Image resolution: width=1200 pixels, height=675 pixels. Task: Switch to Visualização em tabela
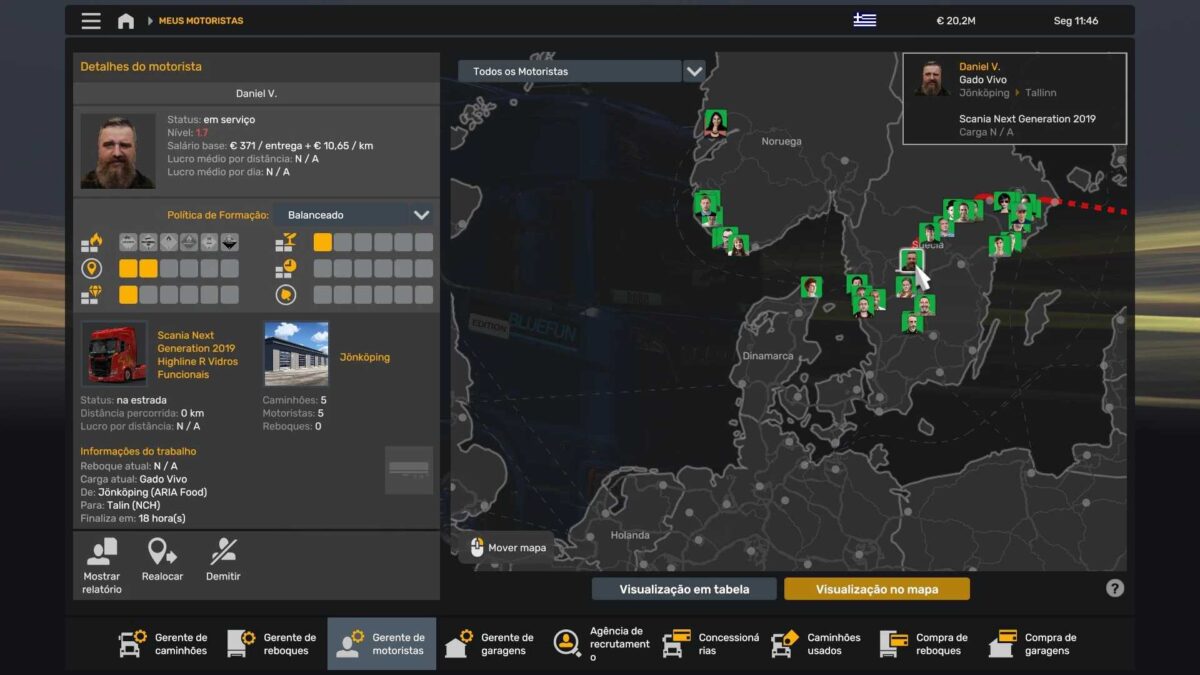(x=684, y=589)
